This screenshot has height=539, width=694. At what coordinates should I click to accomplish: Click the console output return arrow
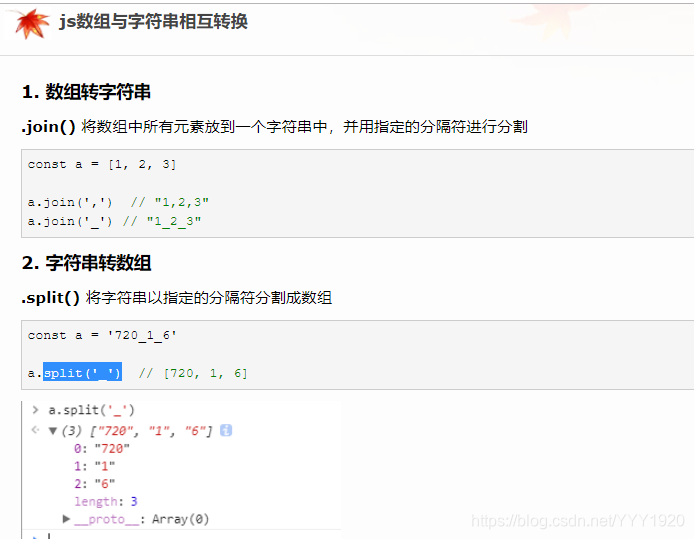click(x=35, y=430)
